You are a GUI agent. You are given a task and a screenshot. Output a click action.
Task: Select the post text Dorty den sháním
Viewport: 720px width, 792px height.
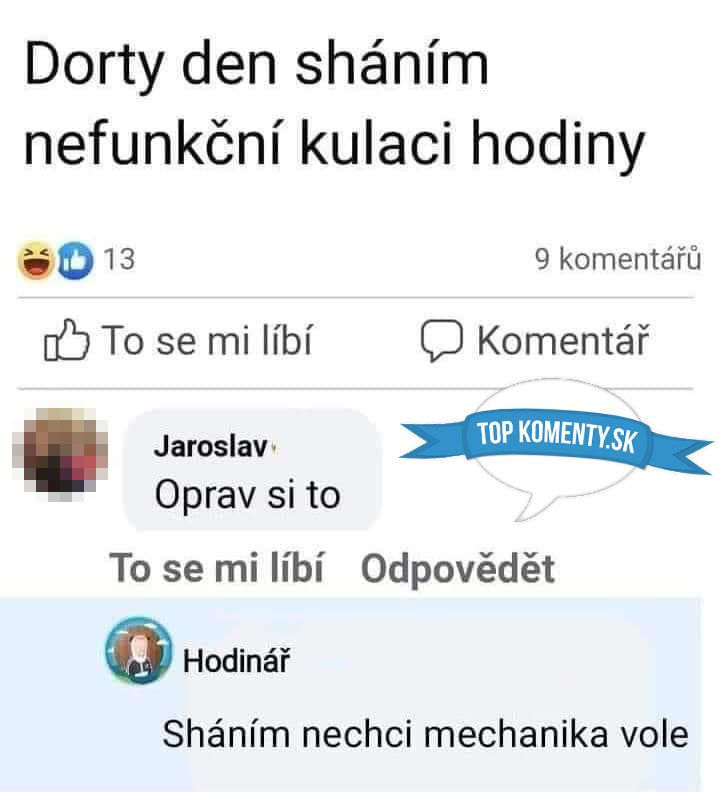tap(257, 65)
